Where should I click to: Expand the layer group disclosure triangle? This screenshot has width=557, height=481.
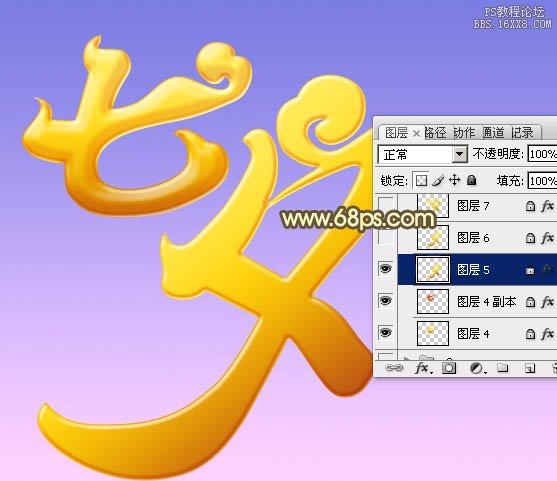point(407,358)
